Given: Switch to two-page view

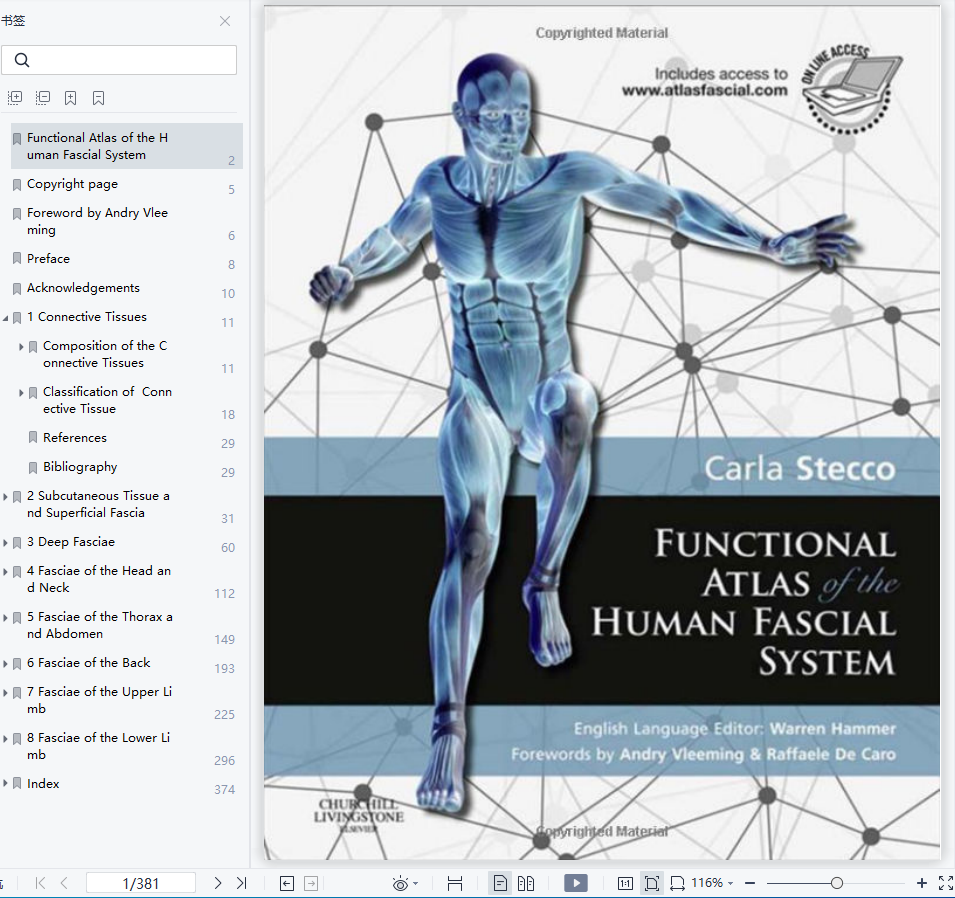Looking at the screenshot, I should pos(526,883).
